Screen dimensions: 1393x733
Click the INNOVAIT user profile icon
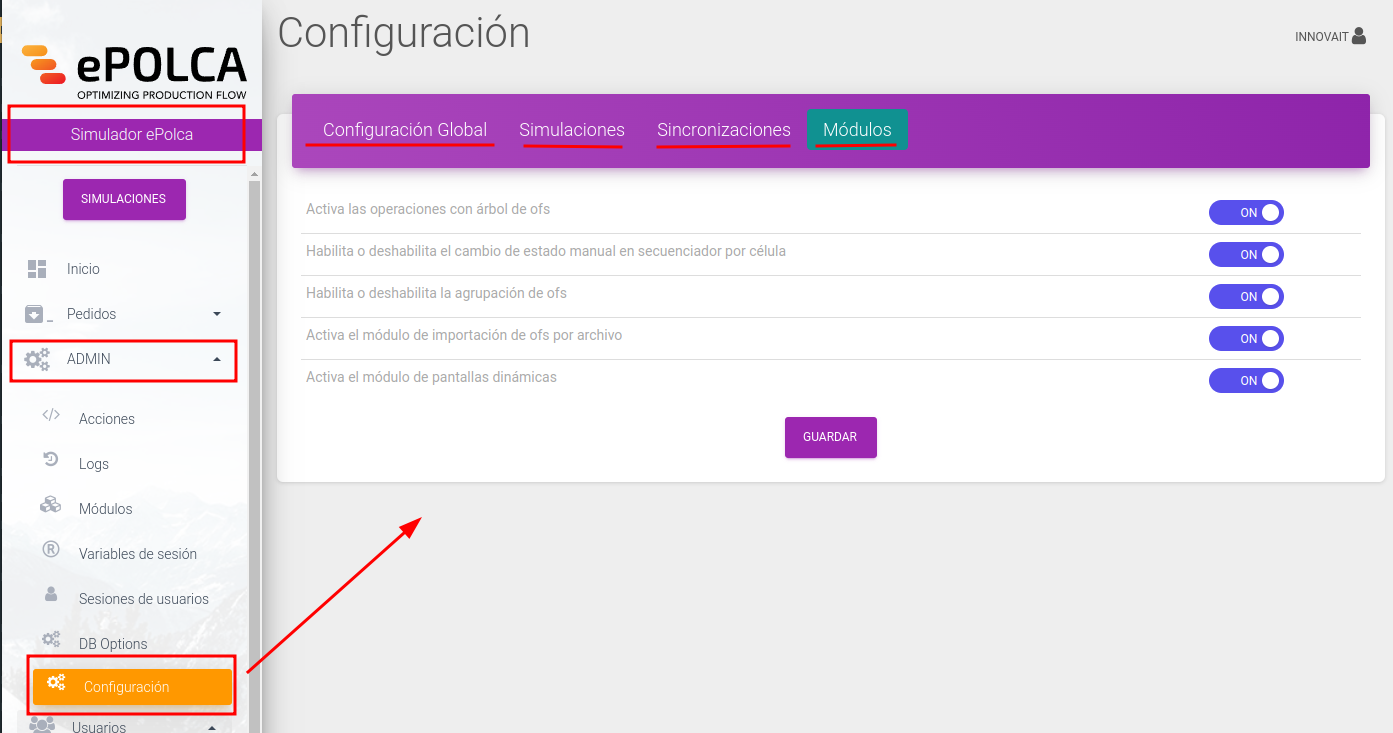[x=1358, y=36]
